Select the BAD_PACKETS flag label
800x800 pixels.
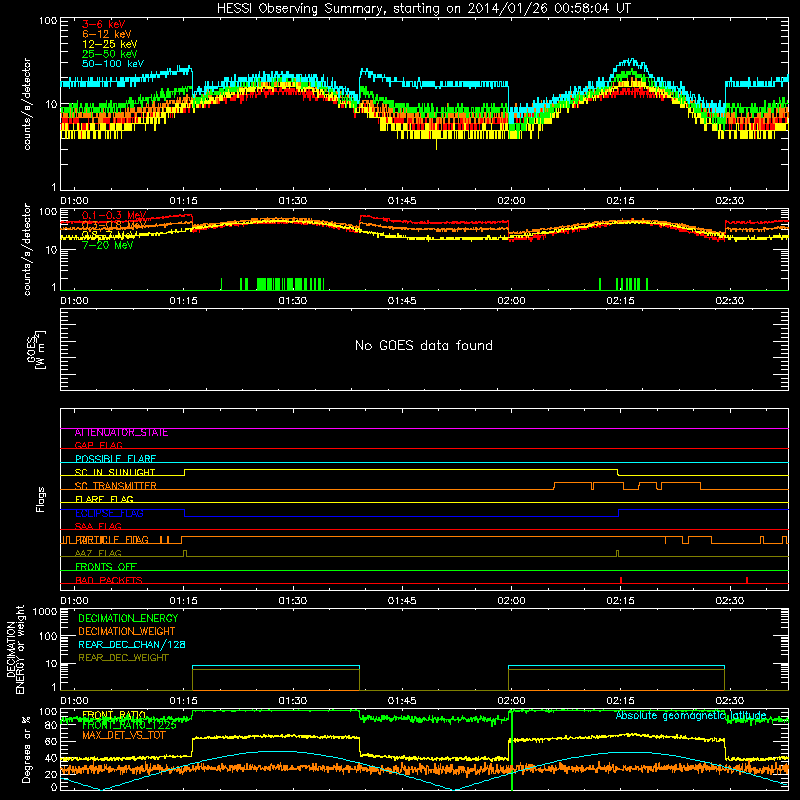[109, 580]
